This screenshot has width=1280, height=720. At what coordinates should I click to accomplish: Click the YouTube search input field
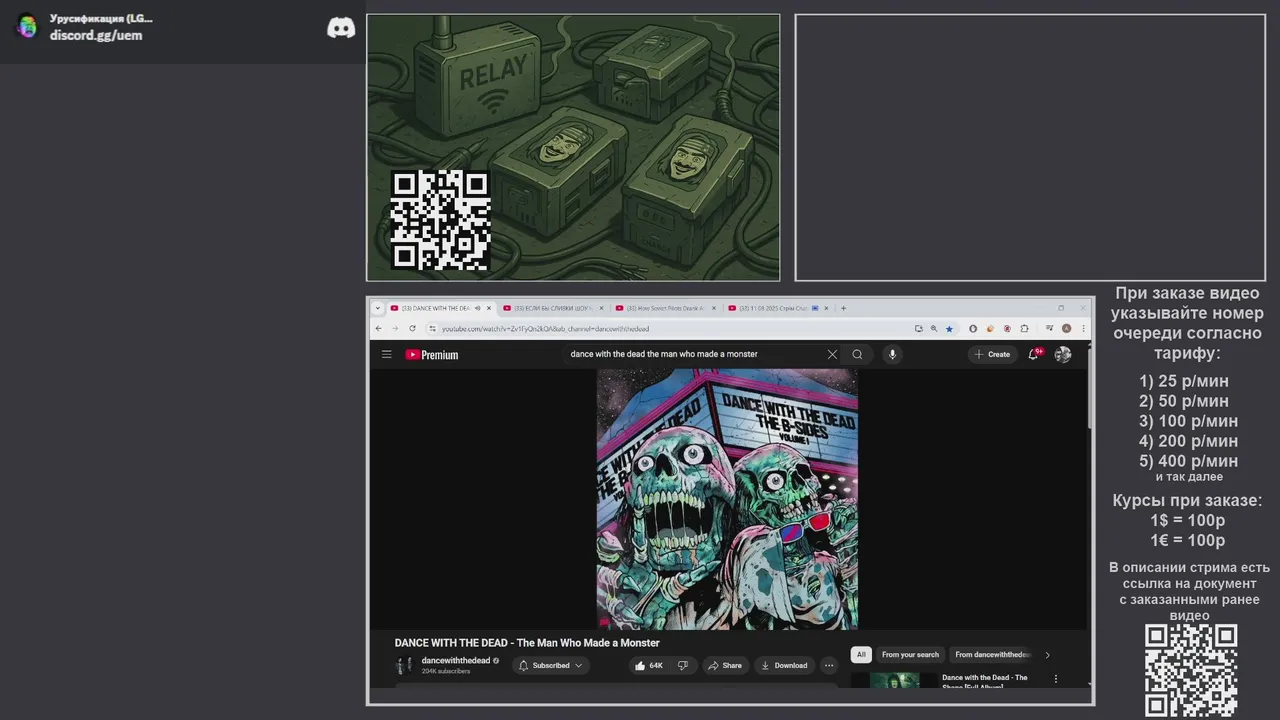(x=695, y=354)
